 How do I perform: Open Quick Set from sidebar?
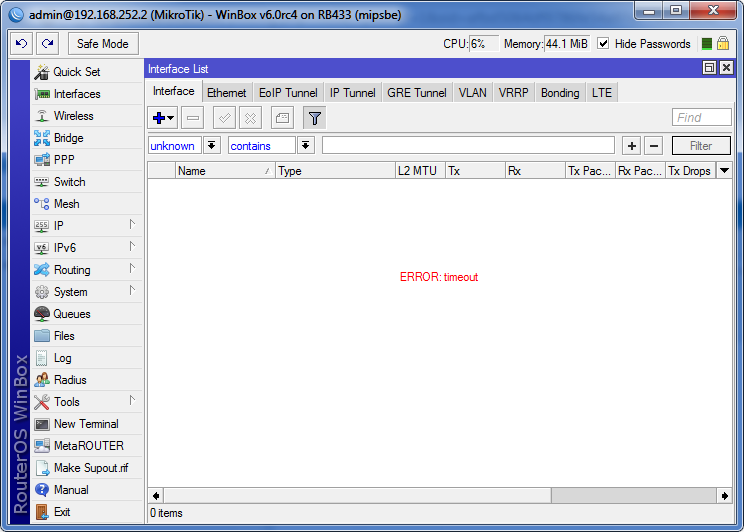click(87, 72)
